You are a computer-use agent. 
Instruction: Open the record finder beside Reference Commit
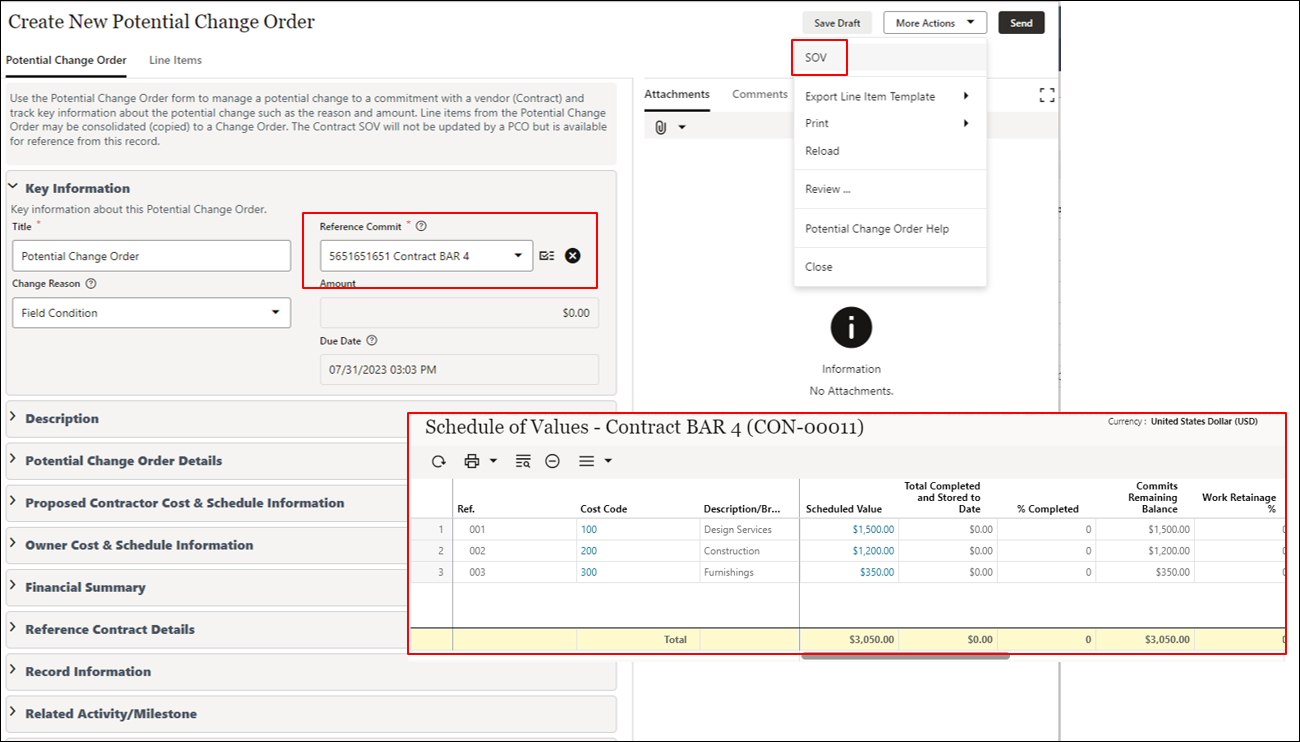point(546,255)
